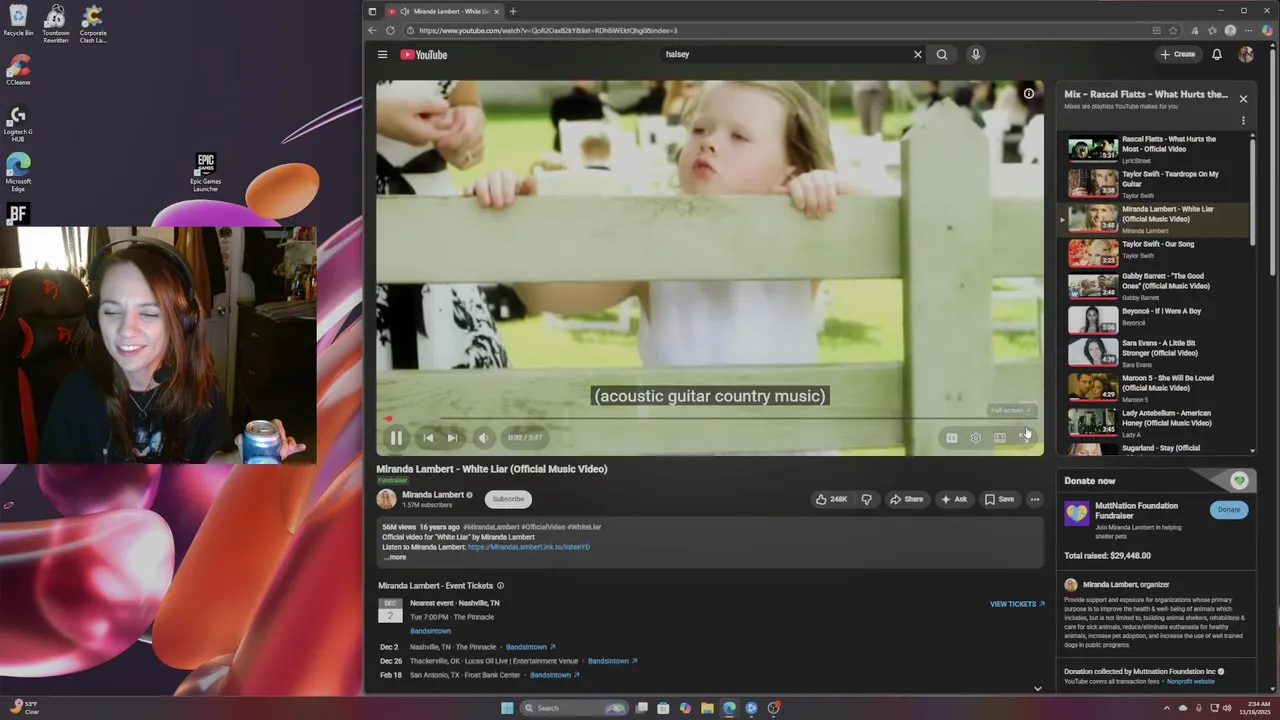
Task: Run the search with the magnifier button
Action: click(942, 55)
